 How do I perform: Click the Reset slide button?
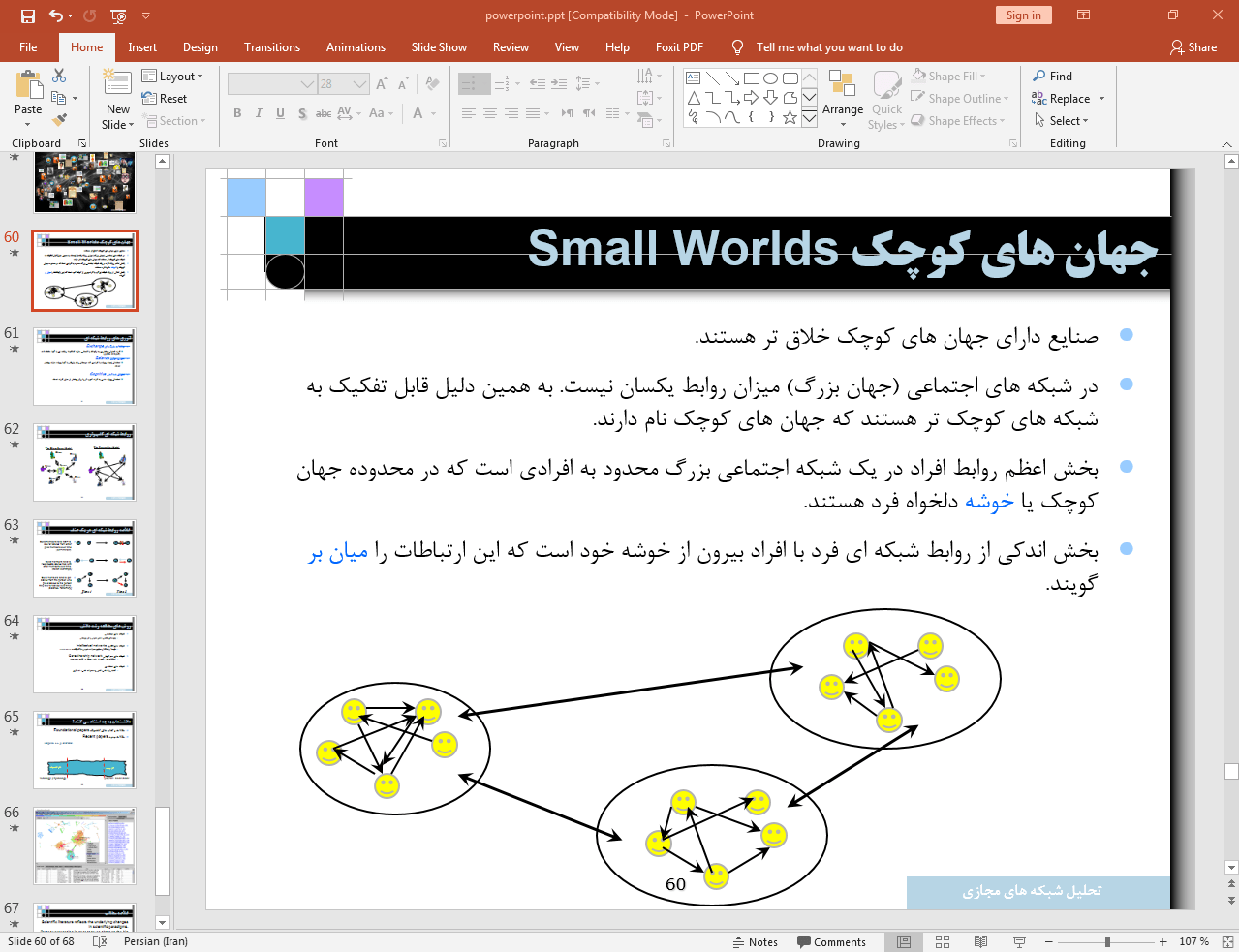[x=165, y=98]
